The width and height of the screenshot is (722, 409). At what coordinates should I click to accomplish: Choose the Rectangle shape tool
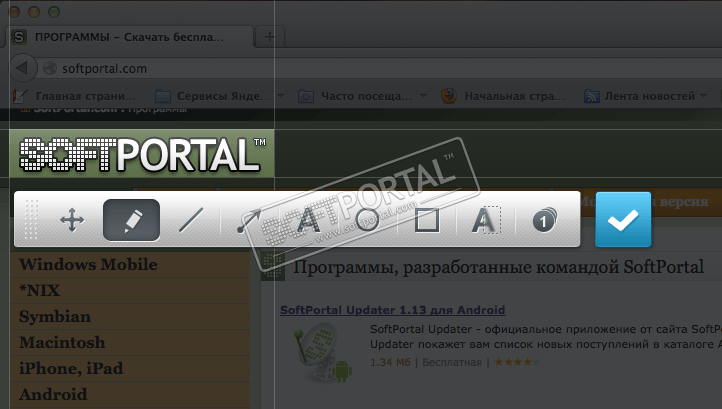click(427, 220)
